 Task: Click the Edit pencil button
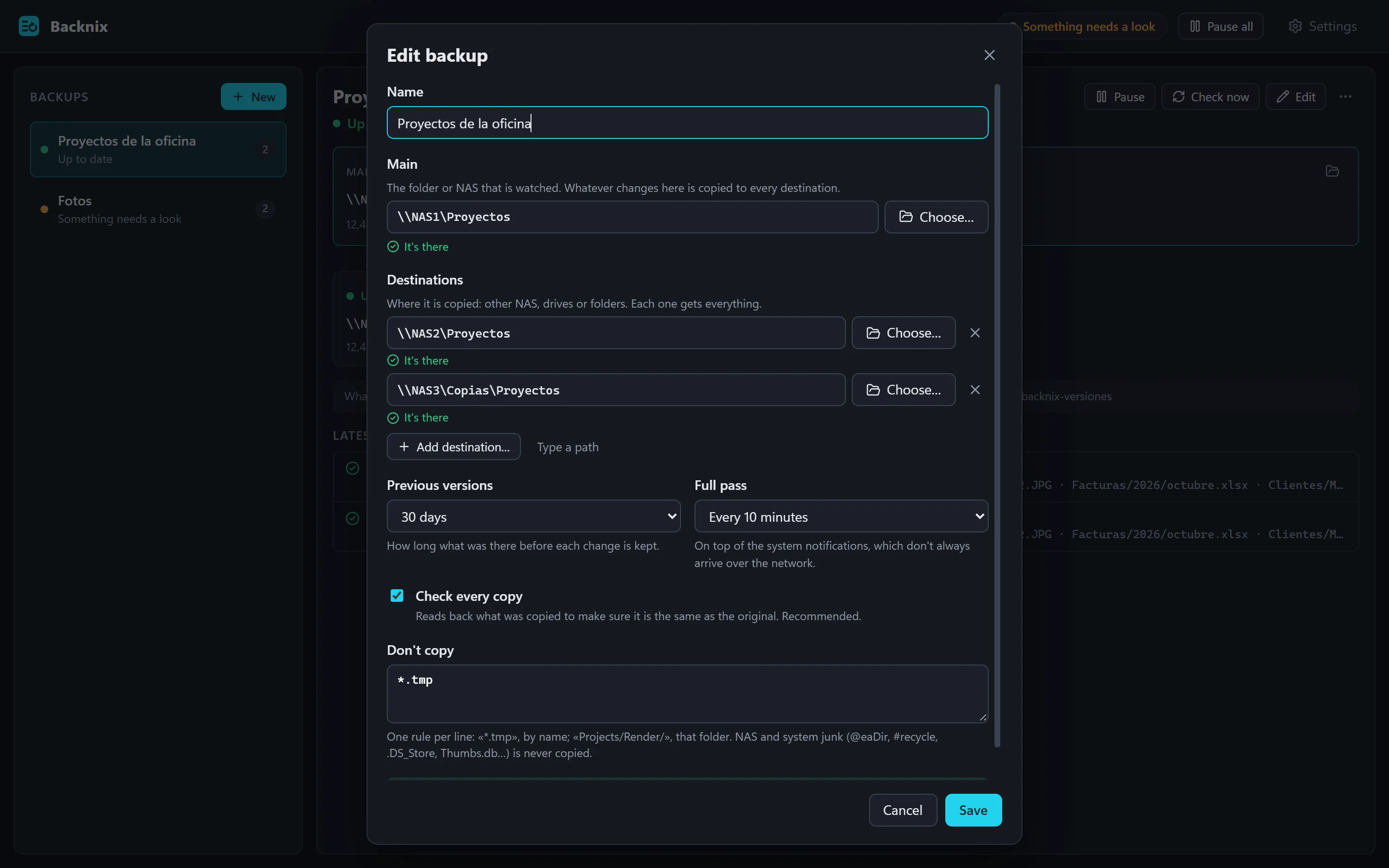[1295, 96]
